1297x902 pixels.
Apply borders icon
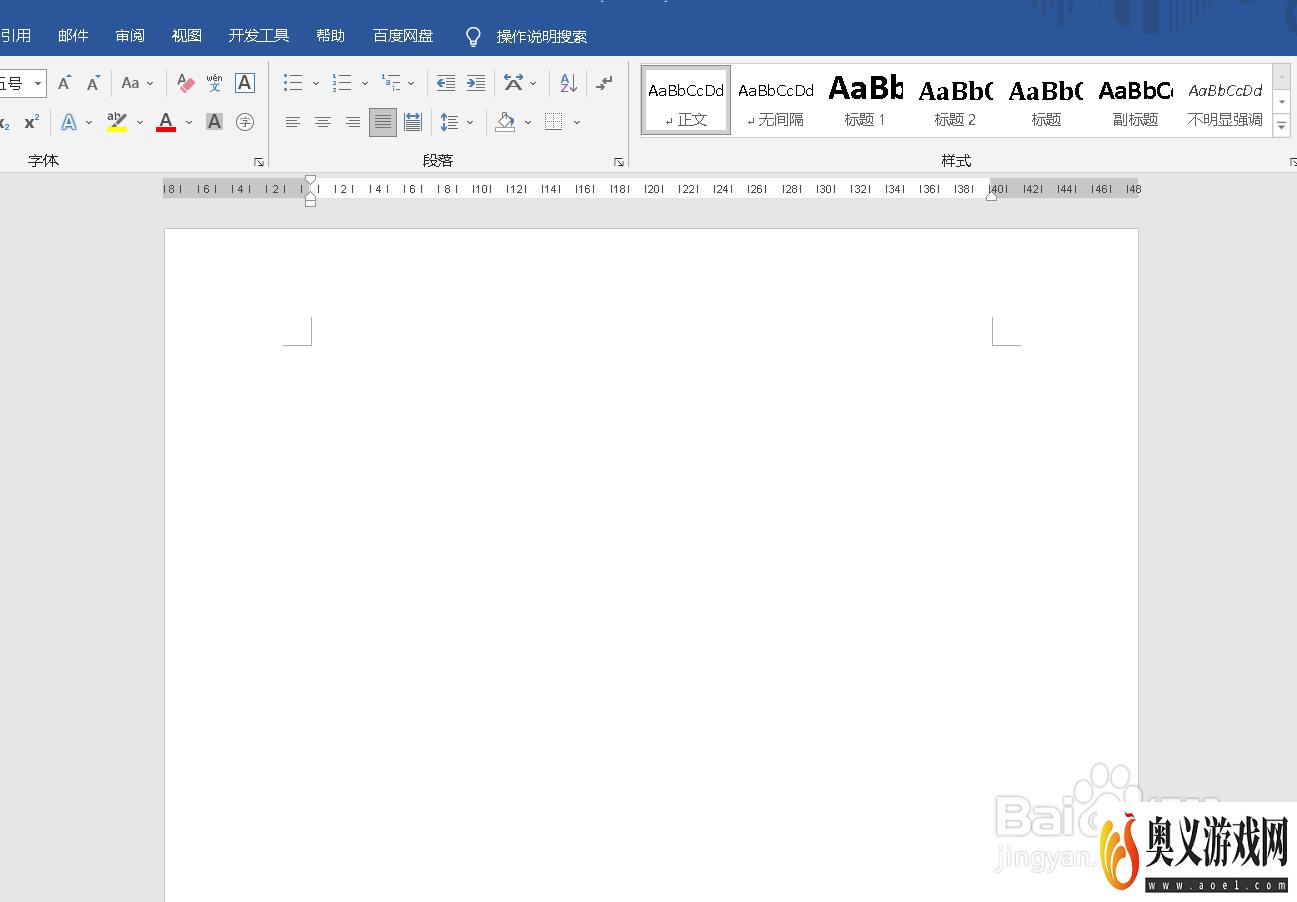coord(554,122)
